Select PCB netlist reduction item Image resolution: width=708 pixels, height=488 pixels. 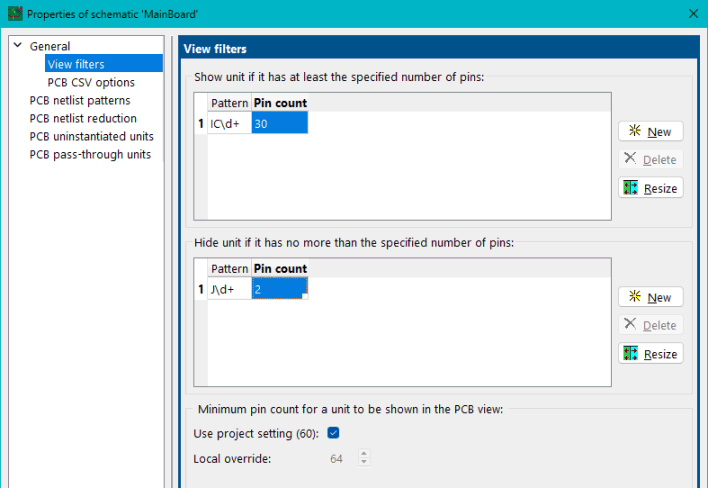click(83, 118)
